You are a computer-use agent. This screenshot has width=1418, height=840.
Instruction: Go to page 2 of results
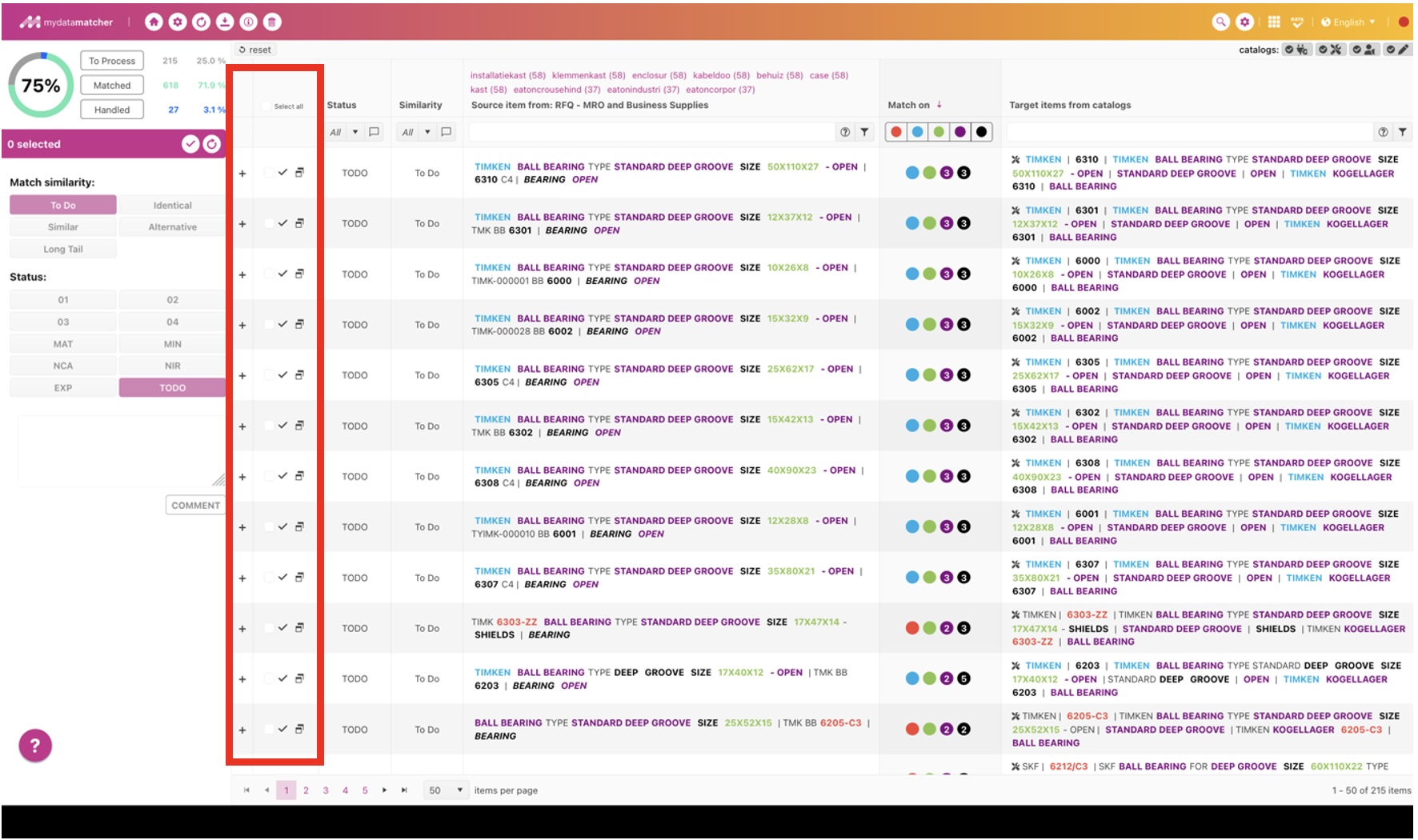pos(306,790)
